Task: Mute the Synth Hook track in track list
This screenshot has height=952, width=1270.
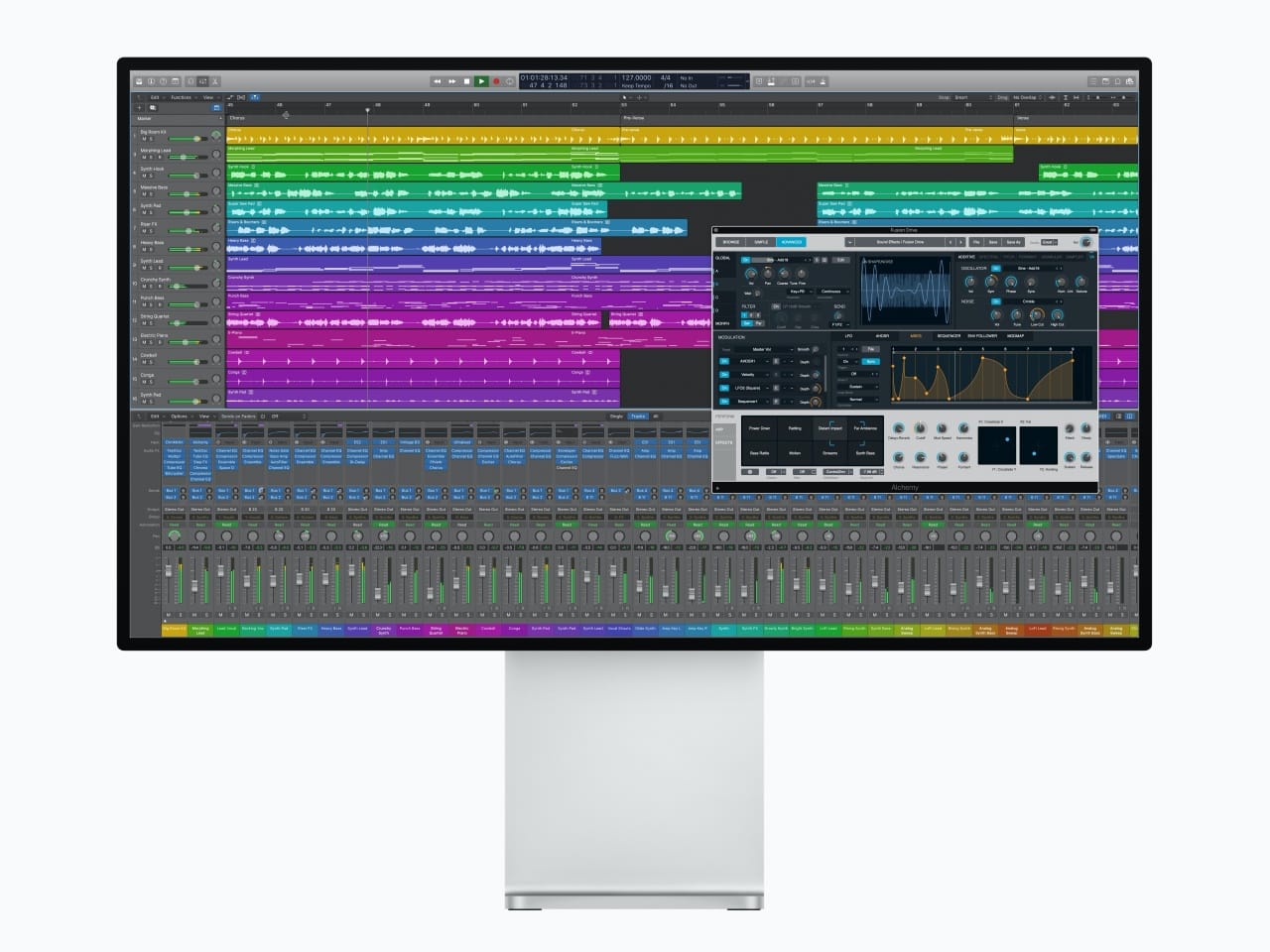Action: coord(144,177)
